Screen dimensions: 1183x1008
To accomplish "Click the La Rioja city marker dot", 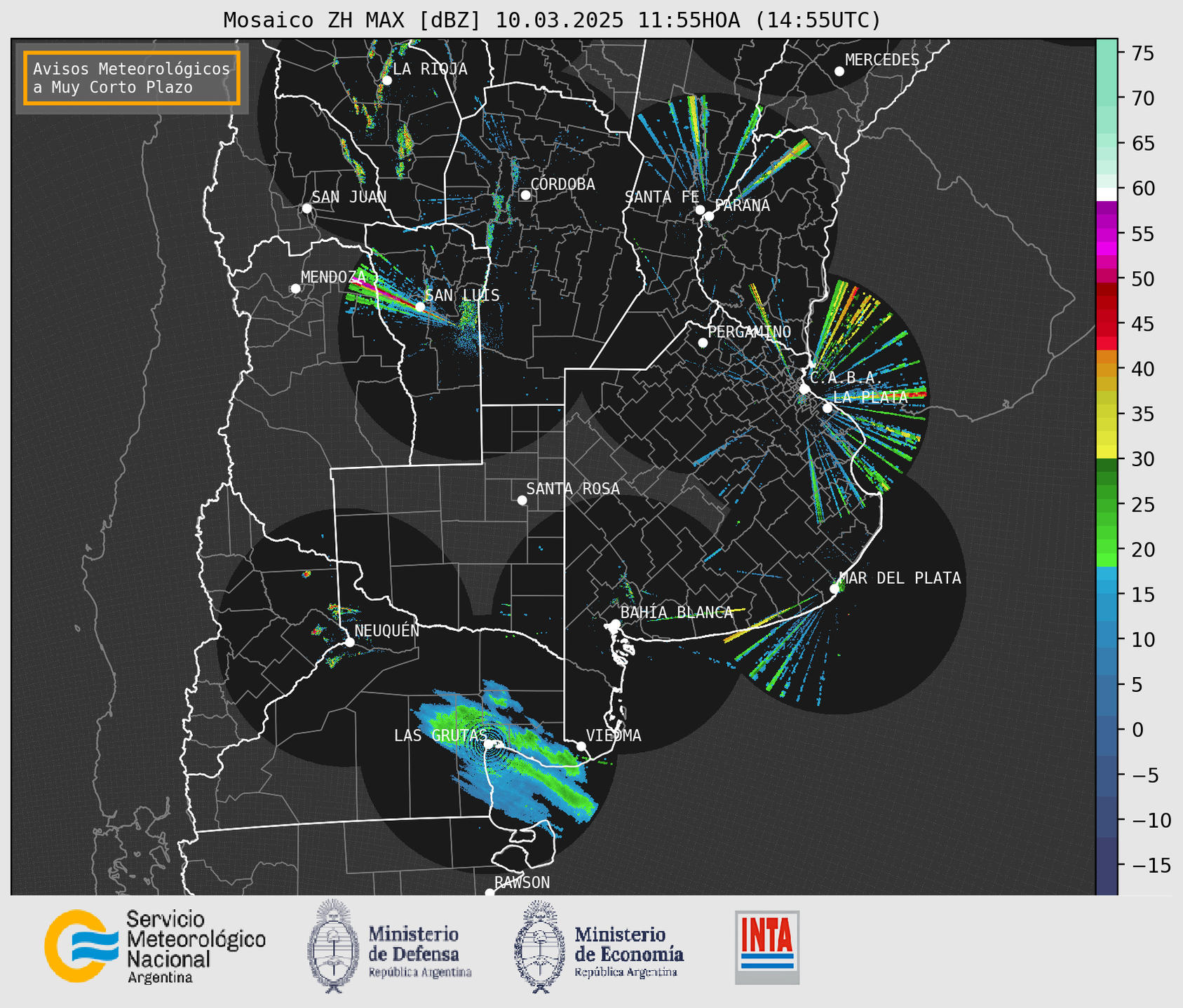I will [386, 81].
